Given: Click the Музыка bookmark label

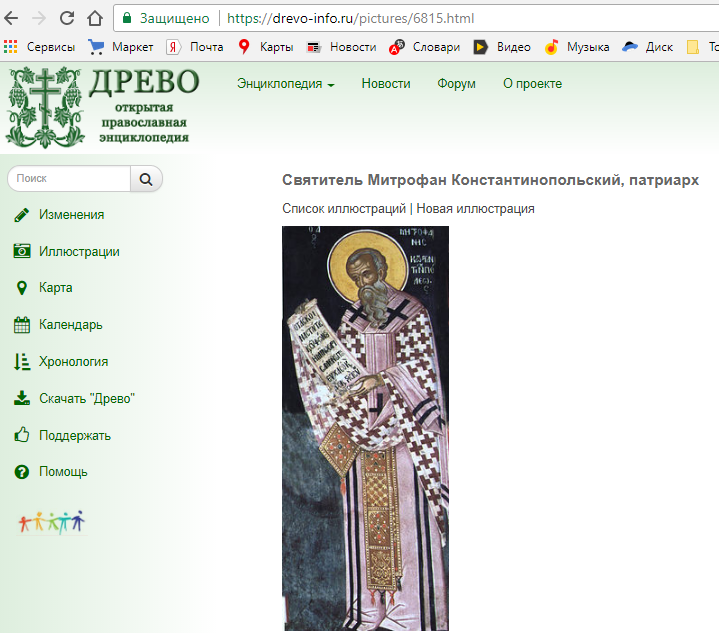Looking at the screenshot, I should (x=588, y=47).
